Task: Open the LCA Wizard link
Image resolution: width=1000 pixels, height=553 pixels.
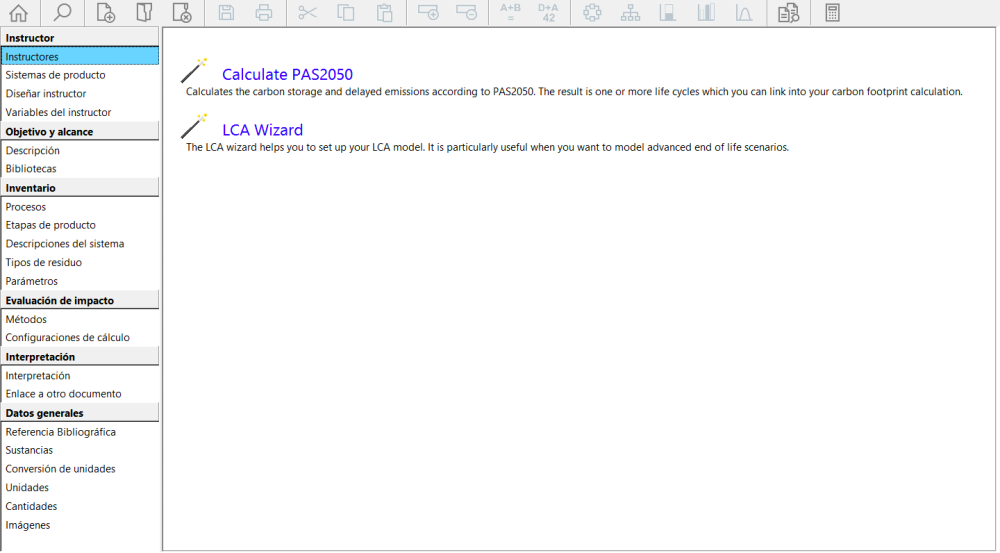Action: (x=262, y=130)
